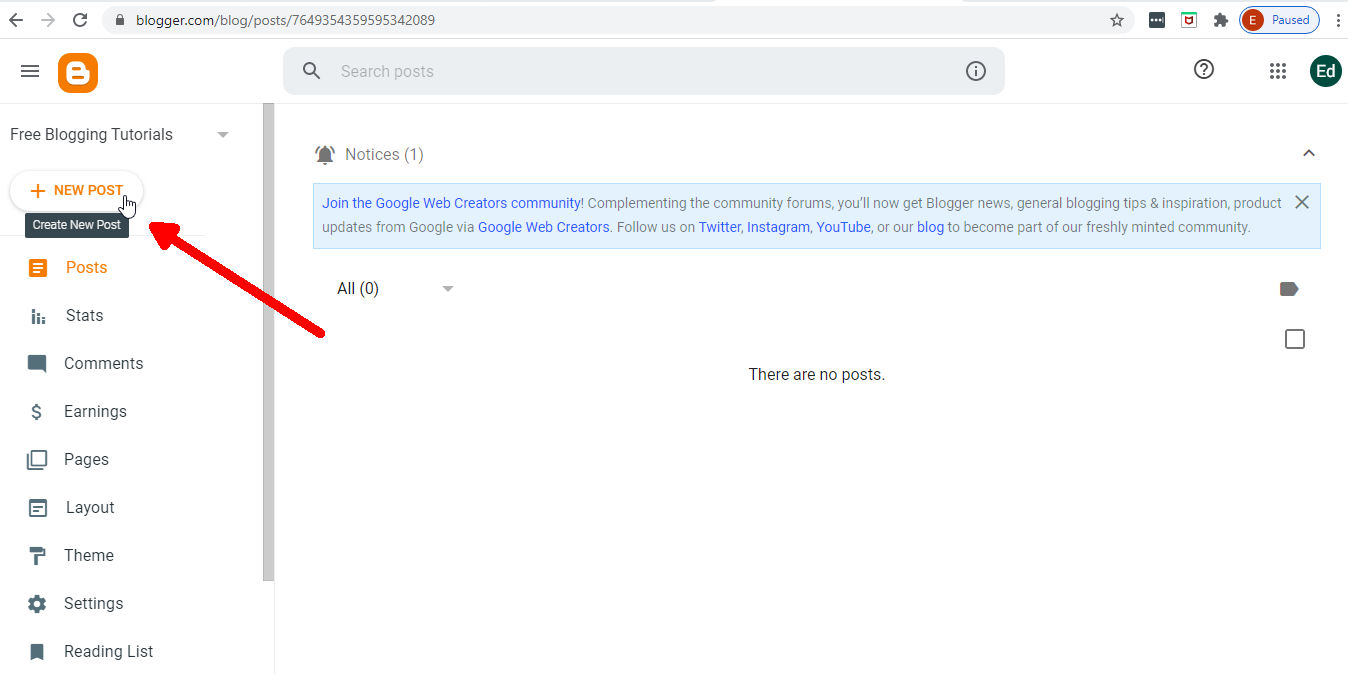Screen dimensions: 1348x674
Task: Open the Help question mark icon
Action: 1204,69
